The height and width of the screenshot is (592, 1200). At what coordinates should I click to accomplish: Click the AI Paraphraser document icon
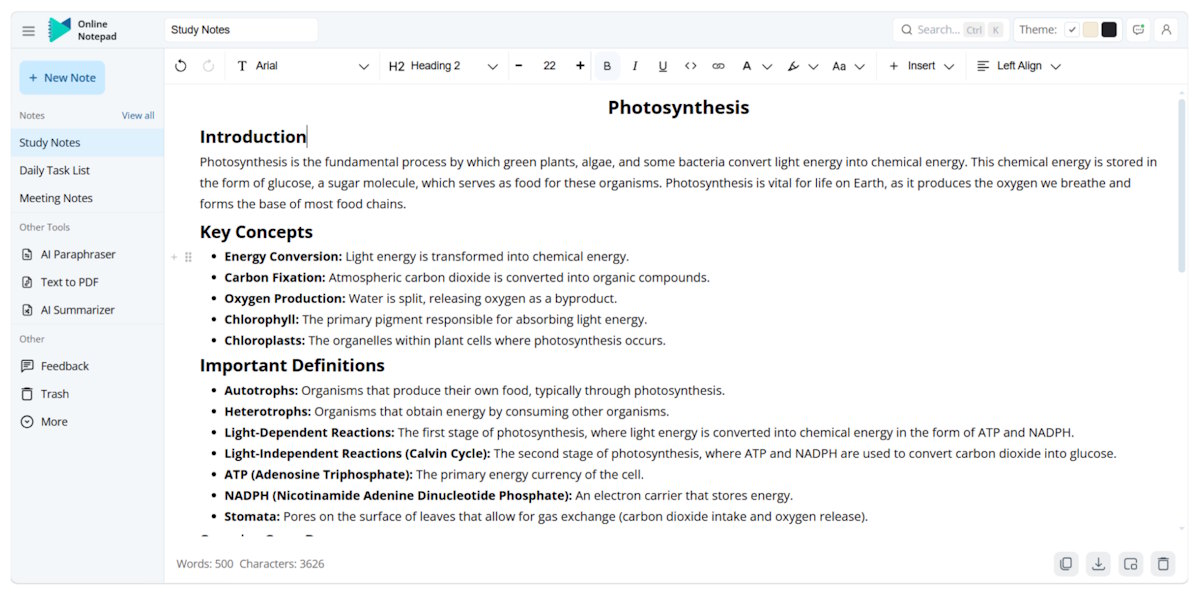click(27, 255)
